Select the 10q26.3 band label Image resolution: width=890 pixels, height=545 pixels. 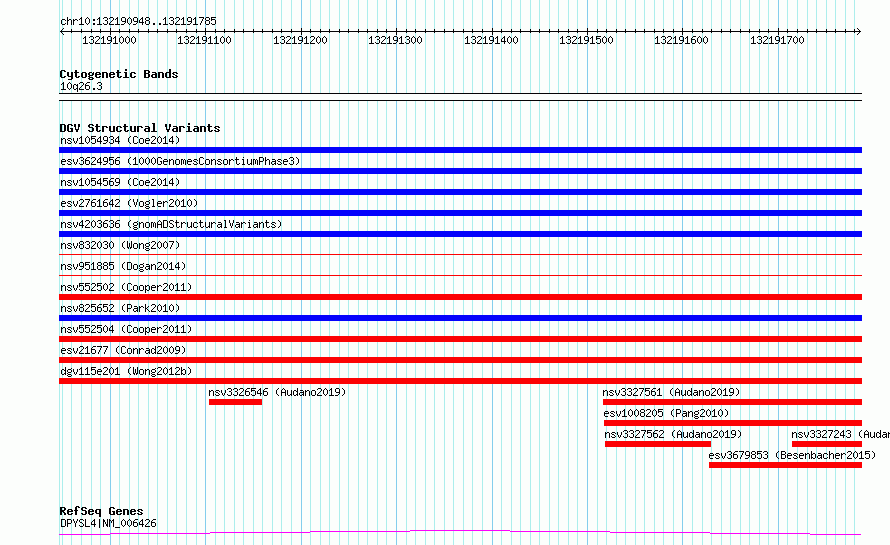click(81, 86)
